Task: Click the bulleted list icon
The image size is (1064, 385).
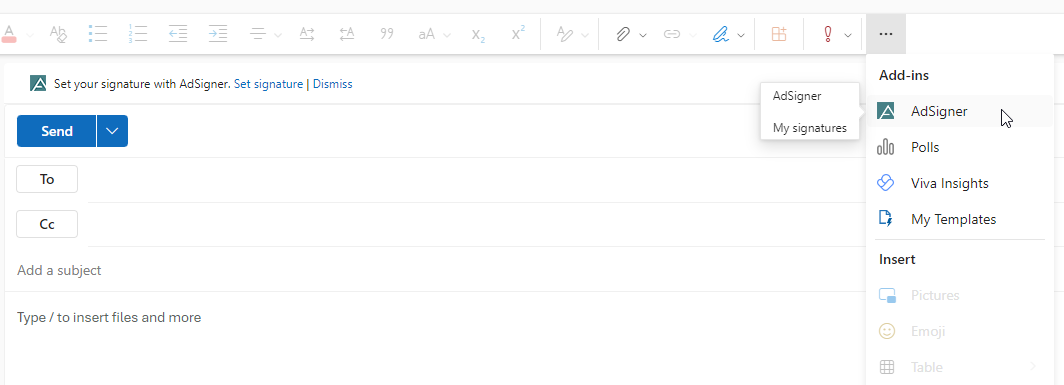Action: tap(98, 34)
